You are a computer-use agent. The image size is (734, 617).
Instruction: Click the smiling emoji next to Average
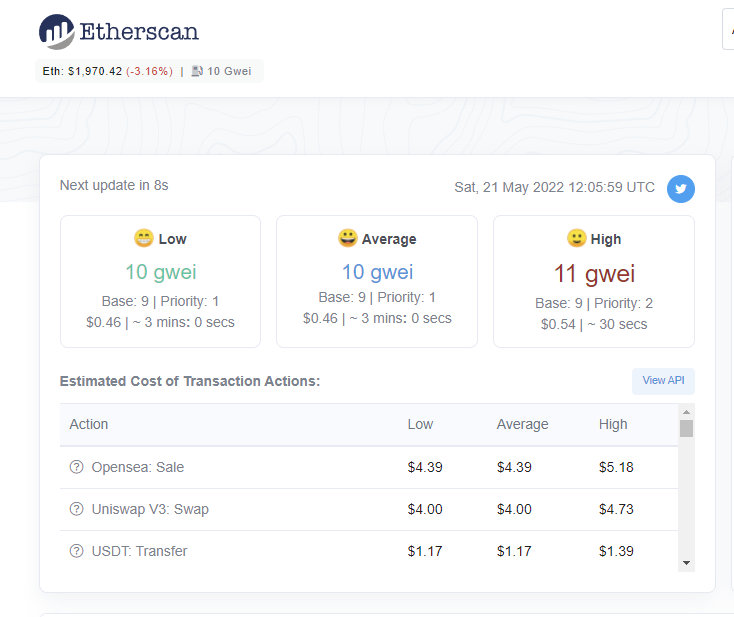pyautogui.click(x=348, y=238)
